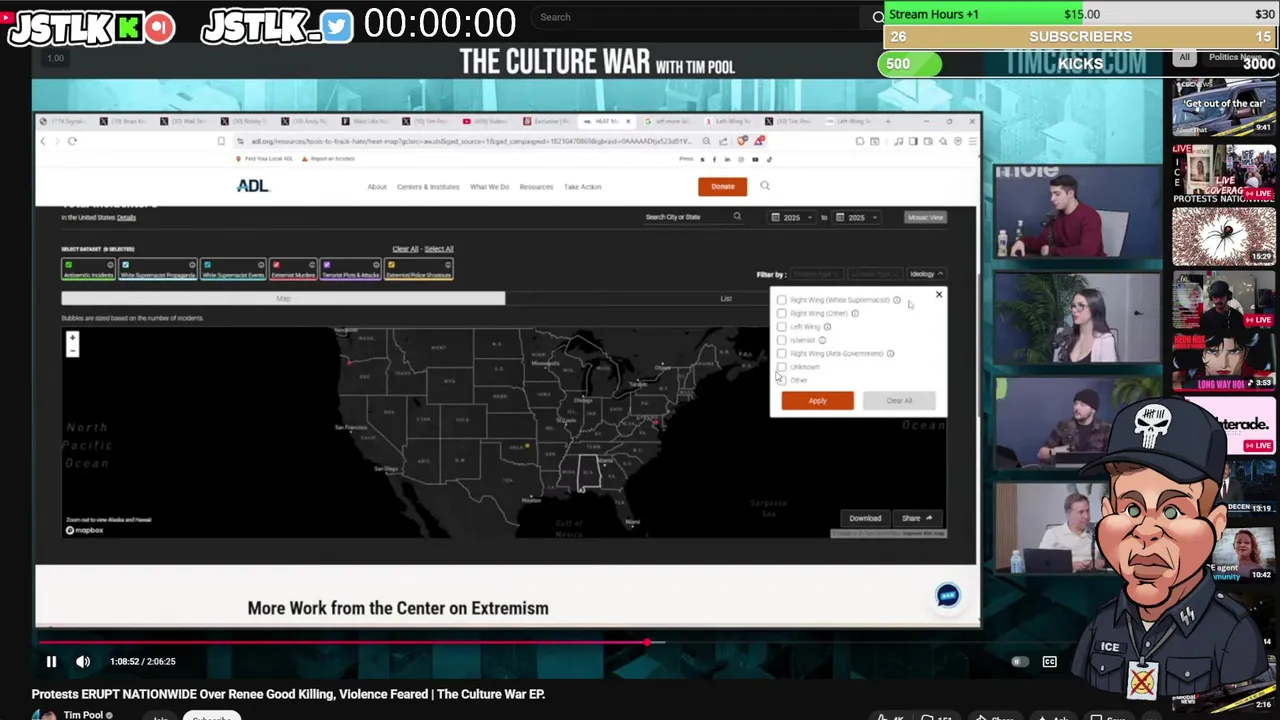Open the ADL header search magnifier

coord(765,186)
